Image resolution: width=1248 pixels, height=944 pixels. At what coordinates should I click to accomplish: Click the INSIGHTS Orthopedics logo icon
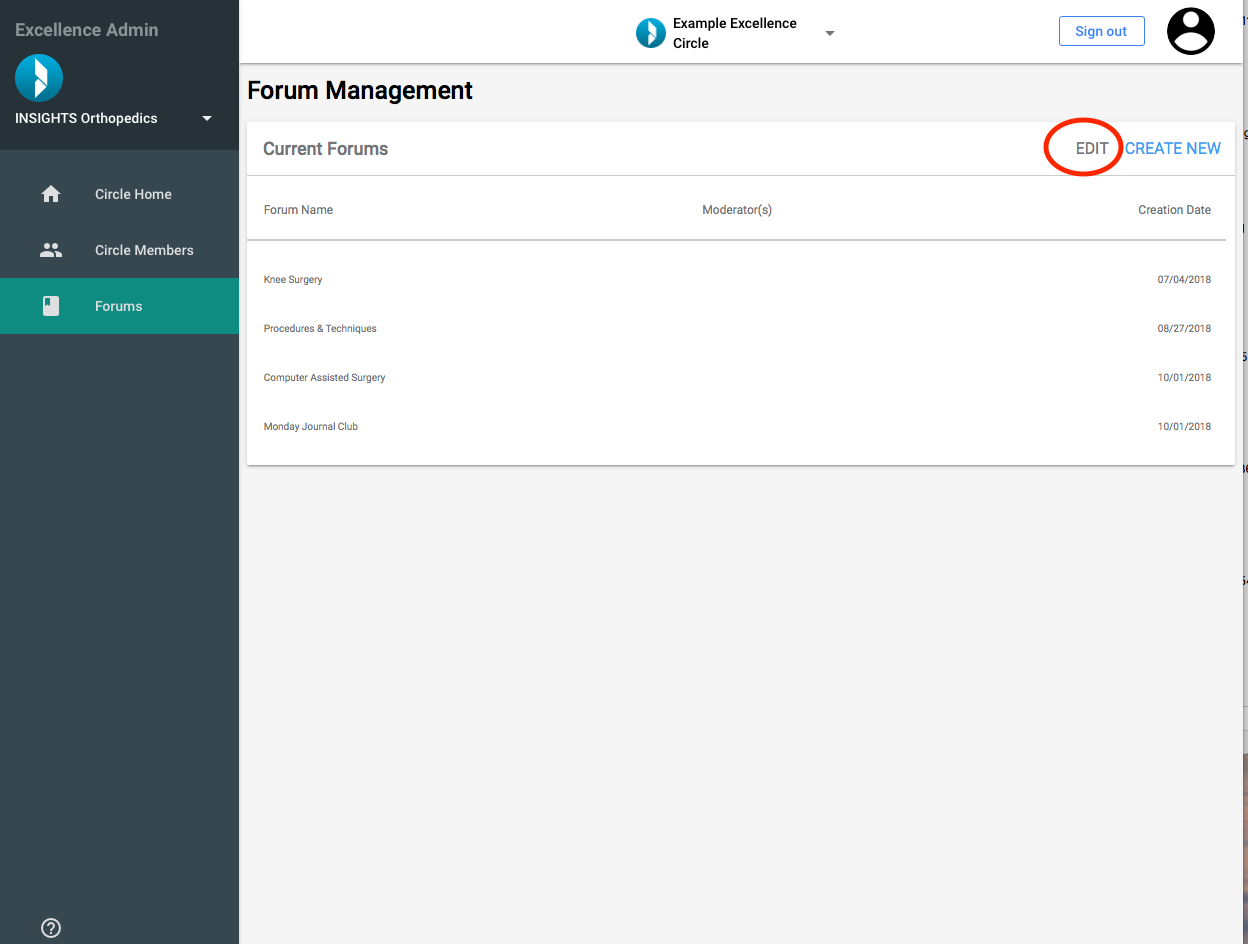click(39, 78)
